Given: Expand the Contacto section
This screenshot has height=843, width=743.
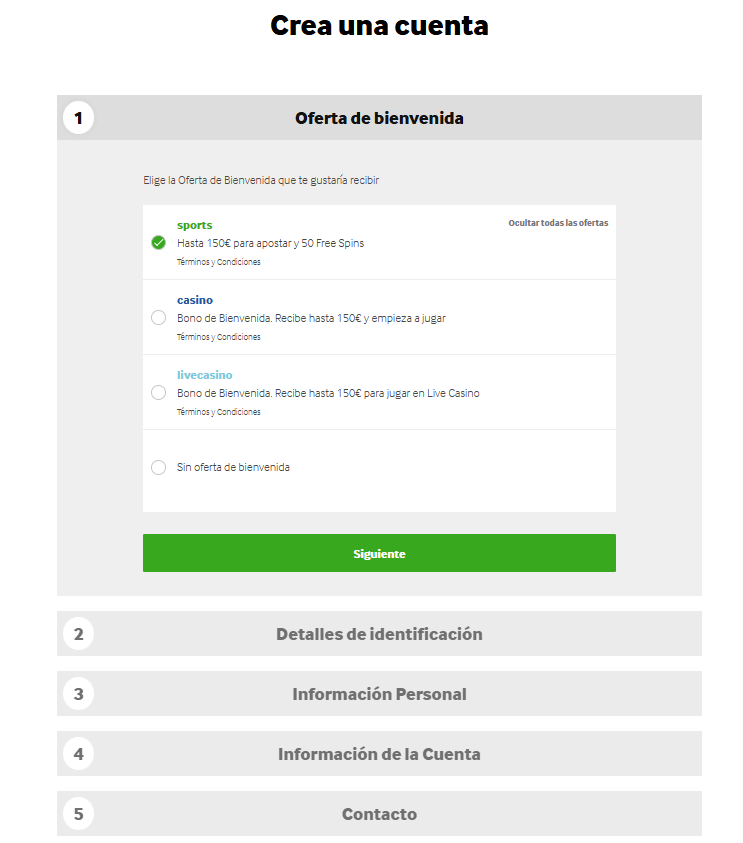Looking at the screenshot, I should 379,814.
